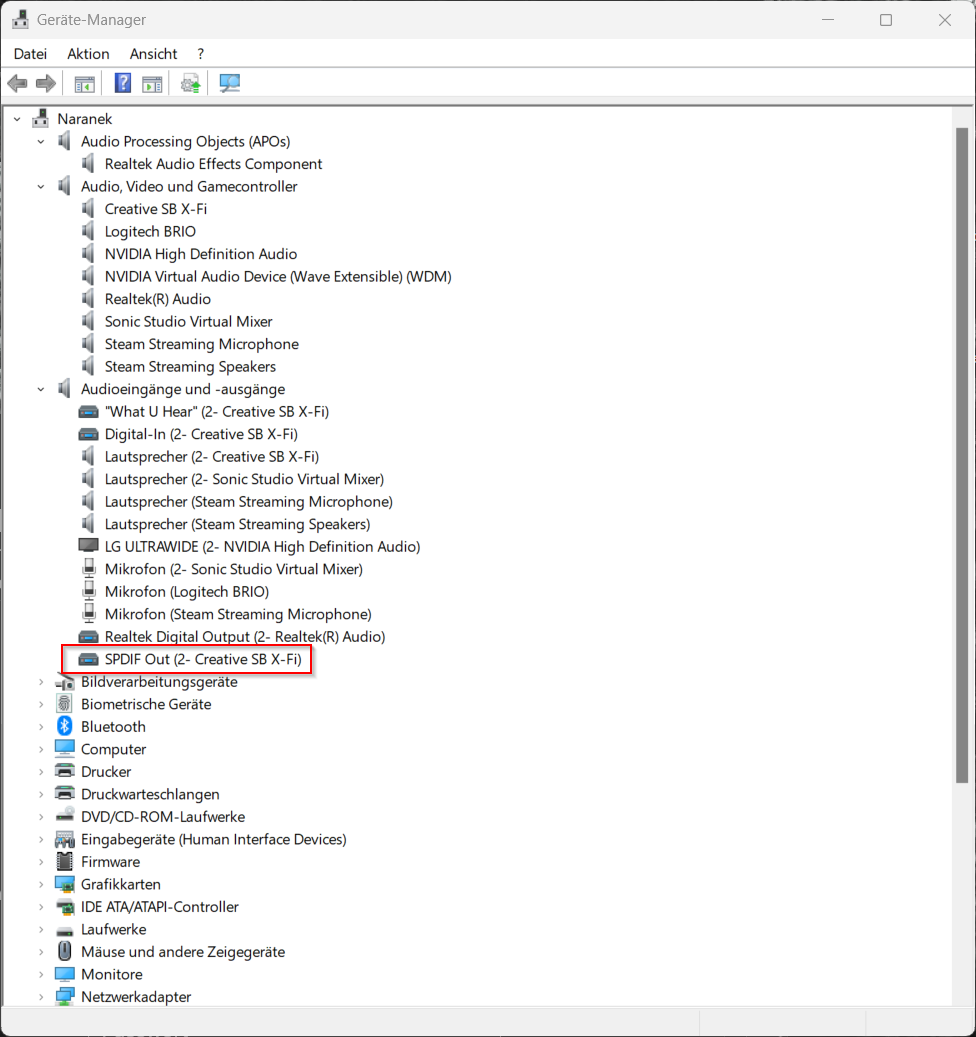
Task: Click the scan for hardware changes icon
Action: [x=229, y=83]
